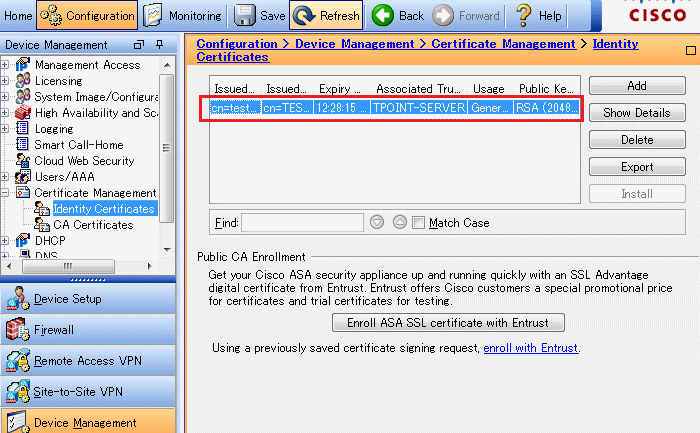
Task: Click tree vertical scrollbar down arrow
Action: (x=167, y=250)
